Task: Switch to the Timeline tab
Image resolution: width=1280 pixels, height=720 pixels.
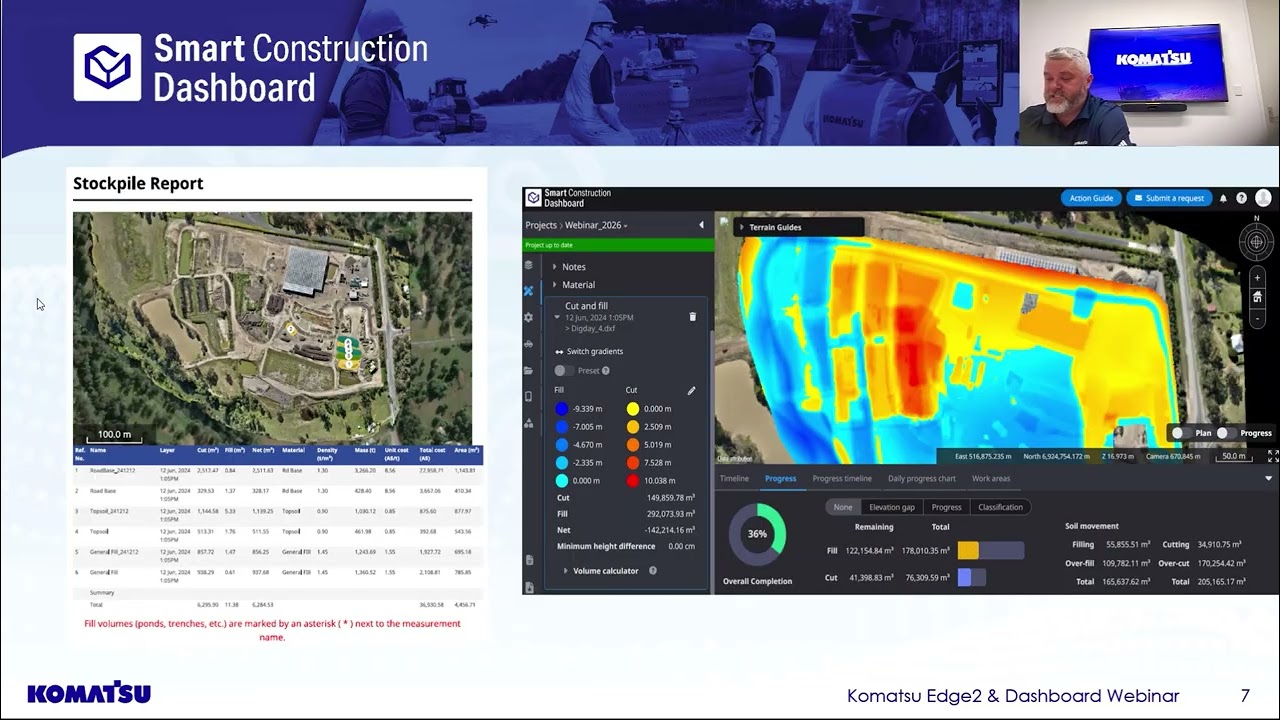Action: pos(734,478)
